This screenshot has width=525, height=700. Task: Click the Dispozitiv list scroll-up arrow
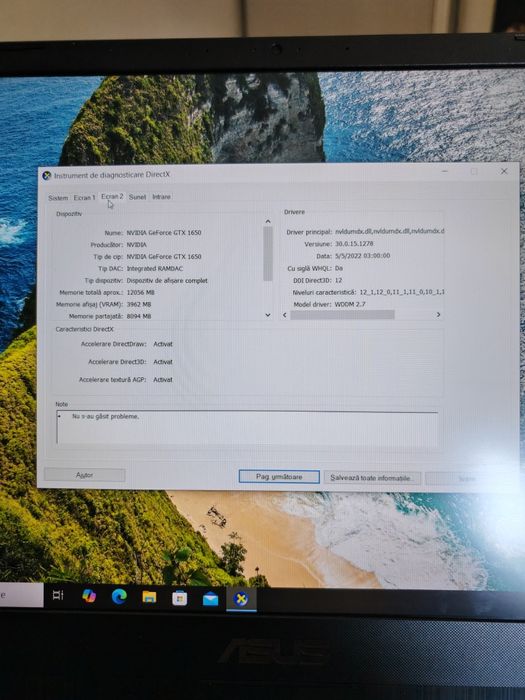tap(268, 221)
